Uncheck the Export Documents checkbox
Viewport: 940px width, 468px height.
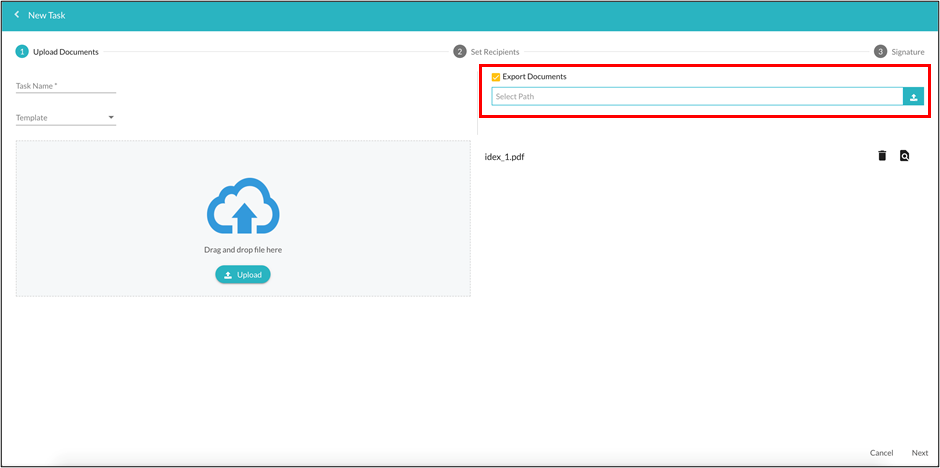tap(496, 77)
